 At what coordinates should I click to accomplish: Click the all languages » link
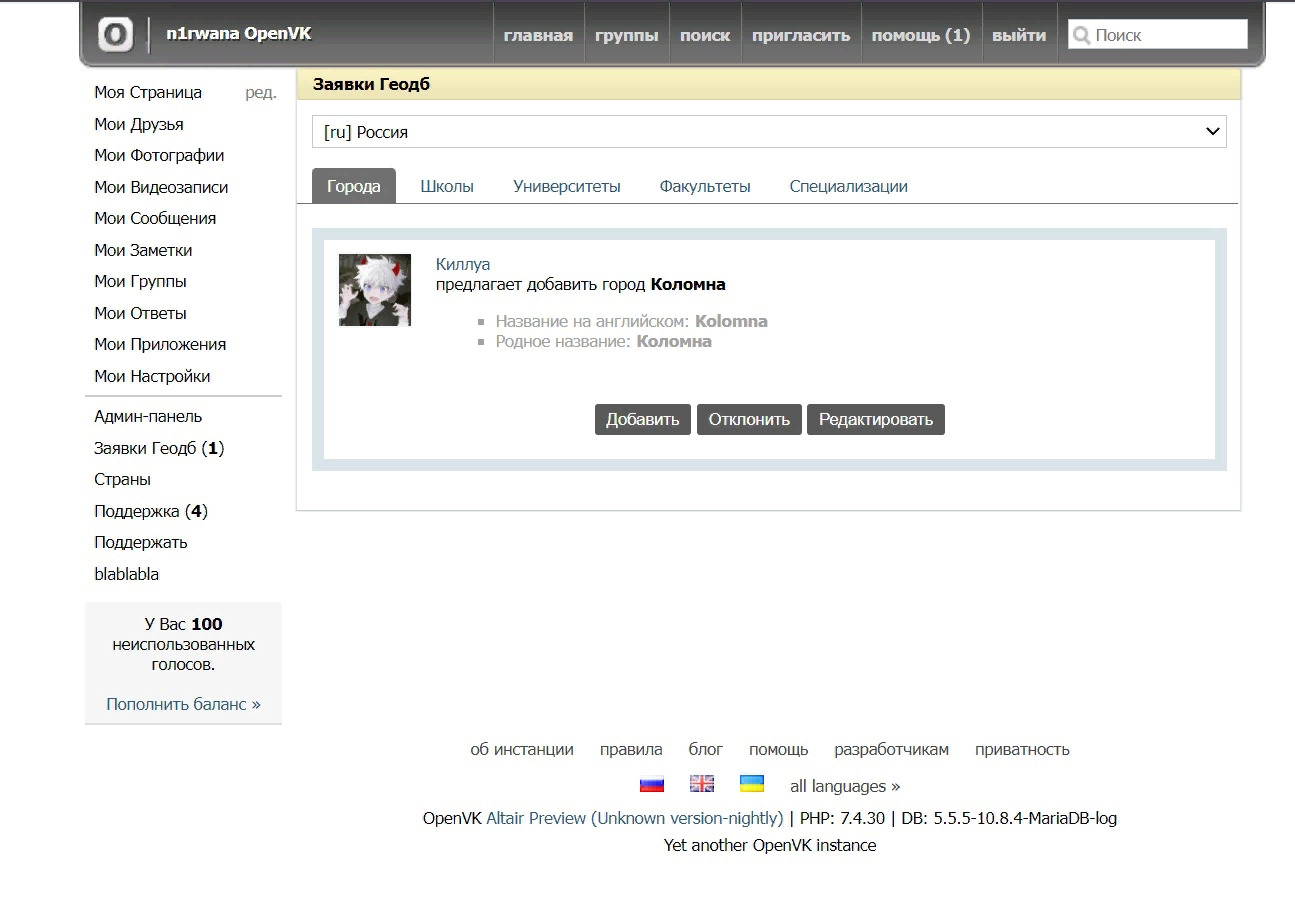(845, 786)
